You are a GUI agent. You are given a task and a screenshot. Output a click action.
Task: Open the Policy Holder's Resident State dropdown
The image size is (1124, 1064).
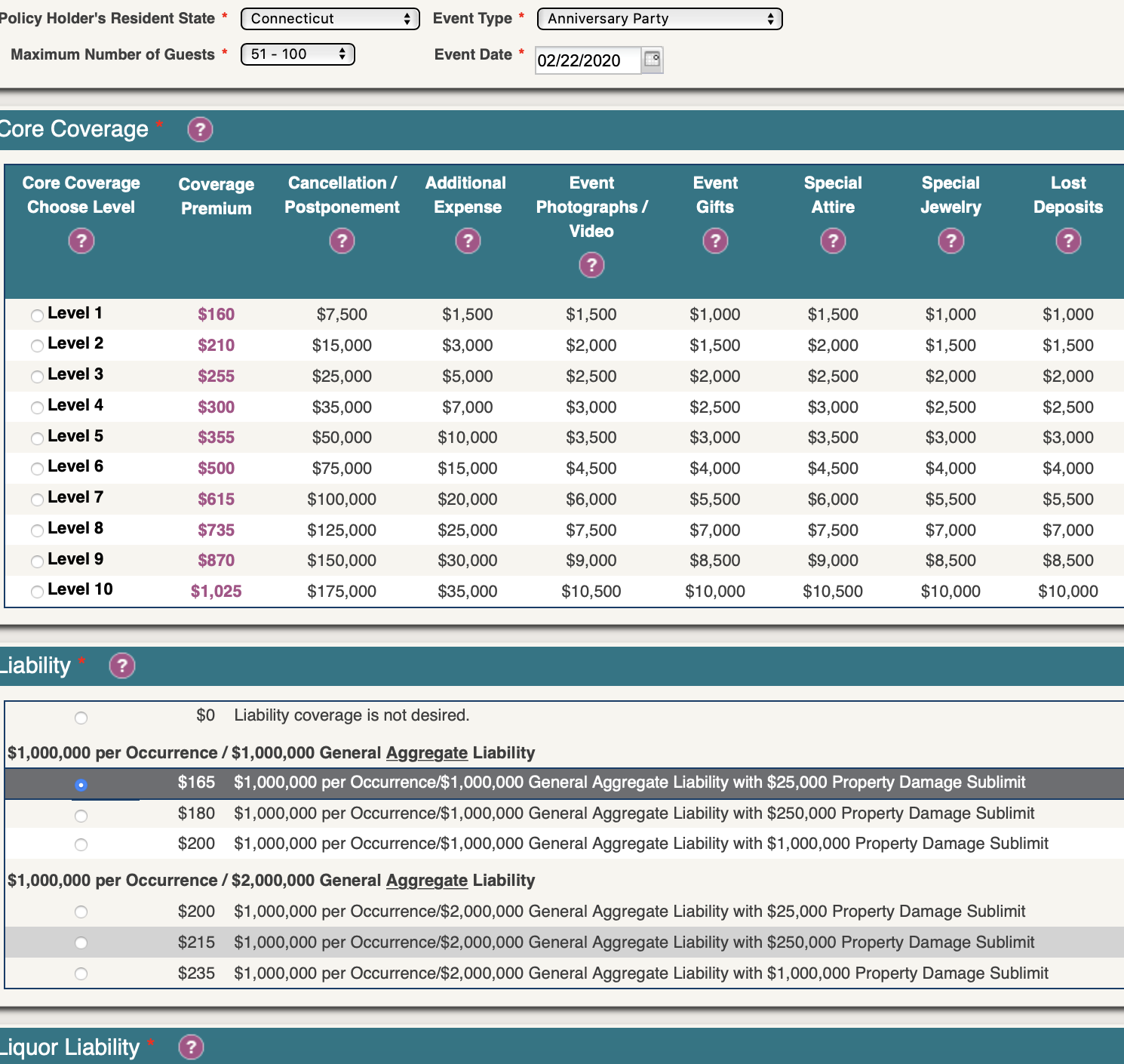(x=330, y=19)
